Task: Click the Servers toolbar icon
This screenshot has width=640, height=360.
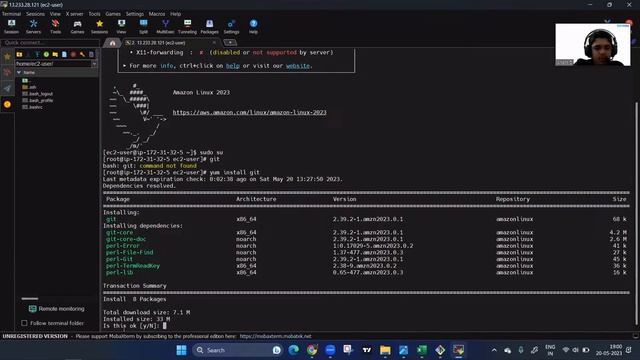Action: [x=33, y=27]
